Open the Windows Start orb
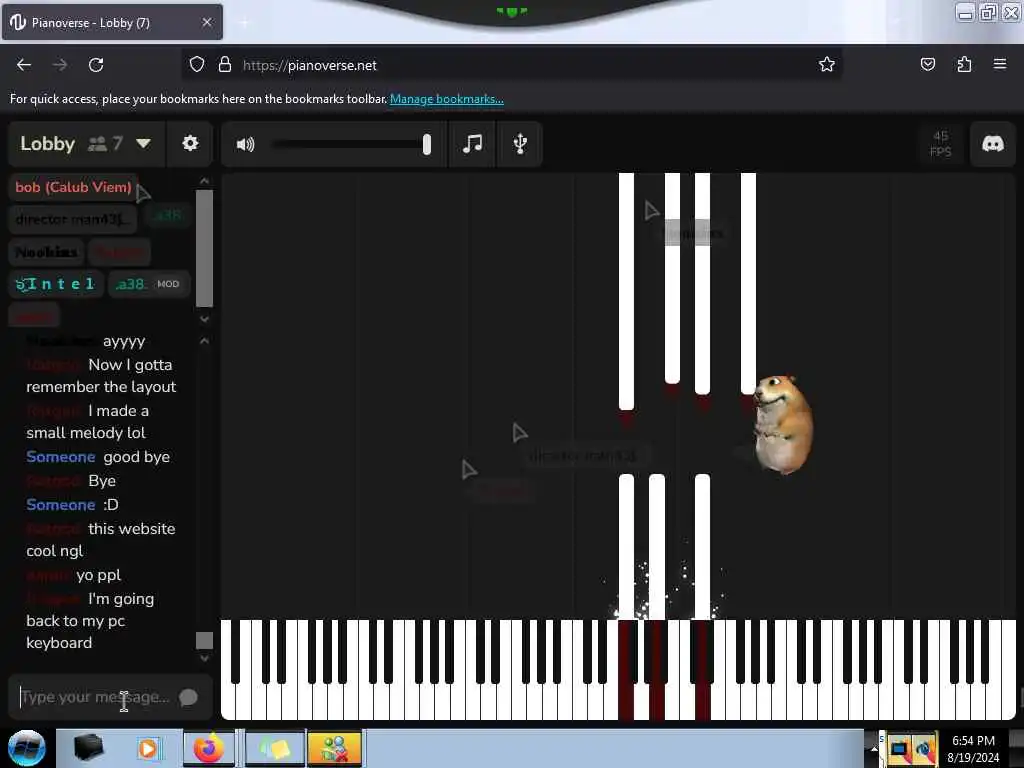 (27, 748)
